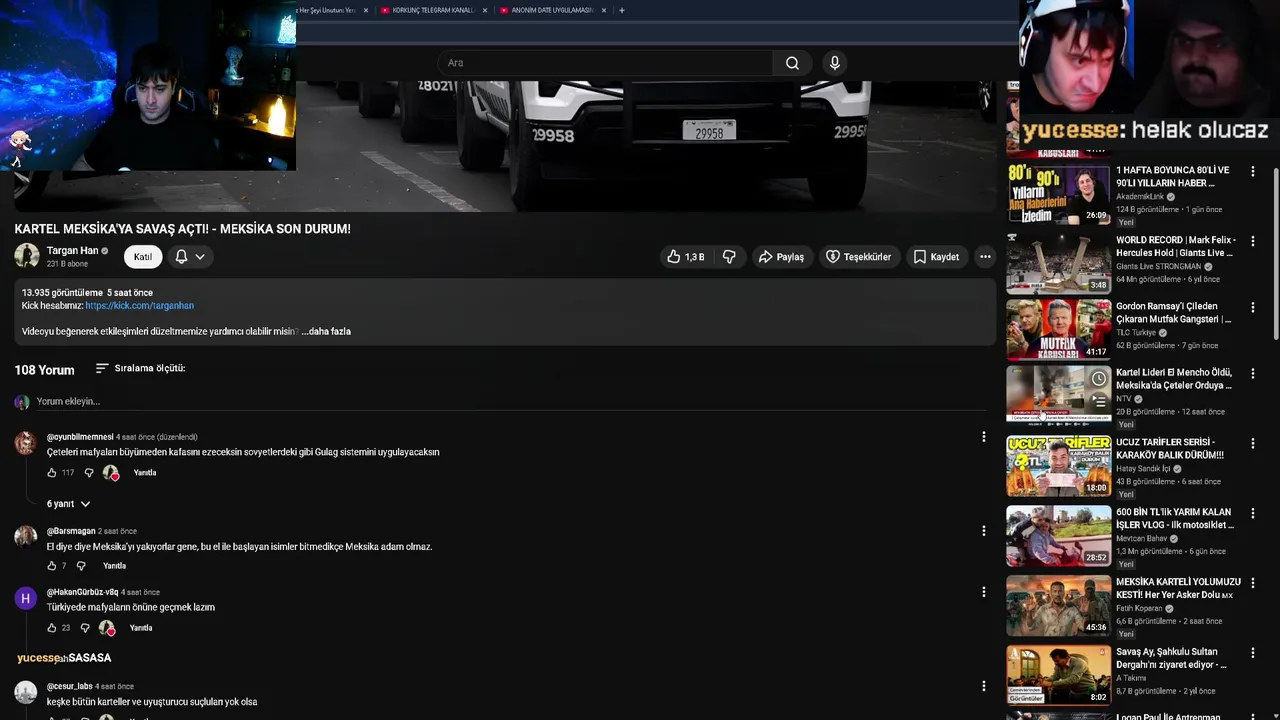Dislike the comment by @oyunbilmemnesi
Screen dimensions: 1280x720
(x=89, y=473)
